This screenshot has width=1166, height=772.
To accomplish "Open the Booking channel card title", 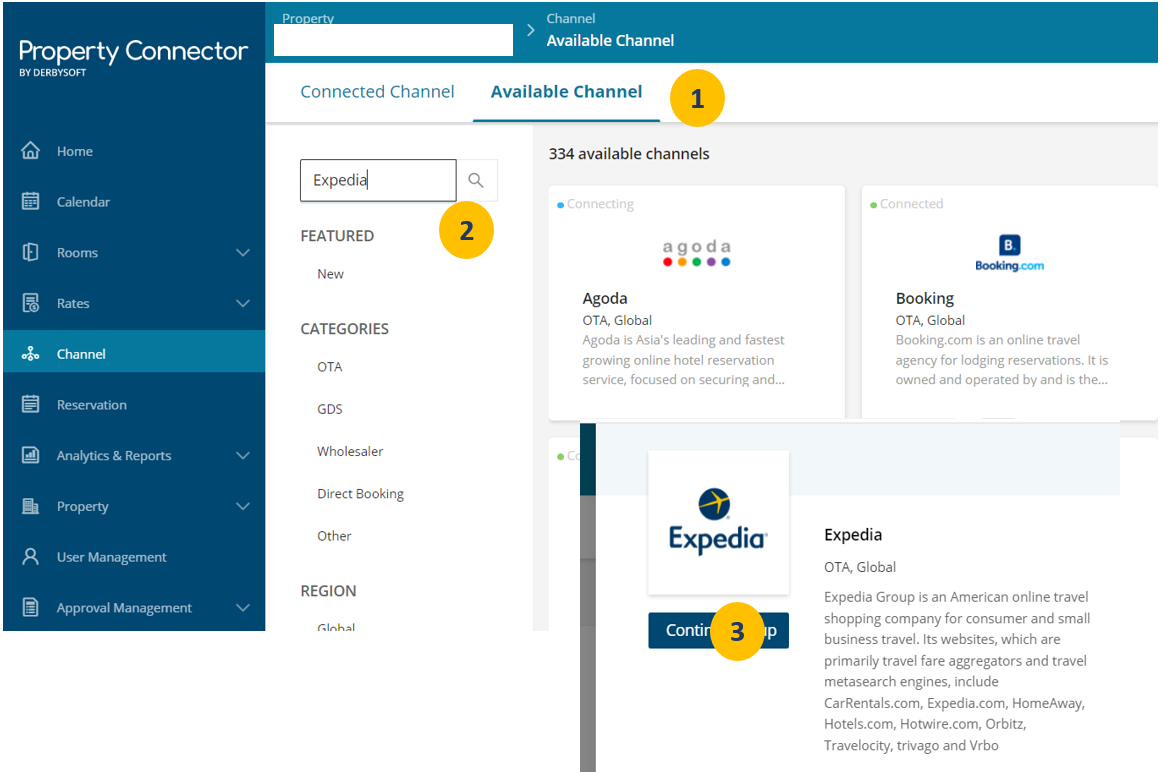I will click(924, 298).
